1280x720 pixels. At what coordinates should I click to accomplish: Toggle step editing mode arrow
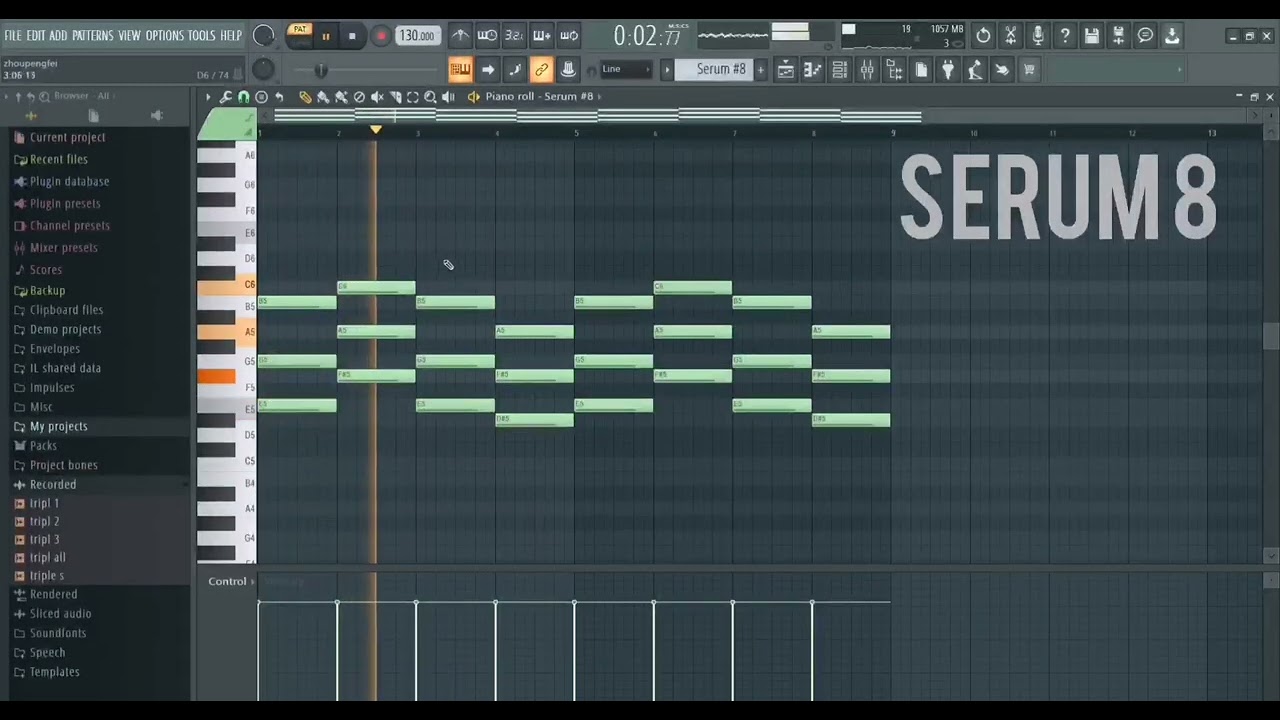487,69
